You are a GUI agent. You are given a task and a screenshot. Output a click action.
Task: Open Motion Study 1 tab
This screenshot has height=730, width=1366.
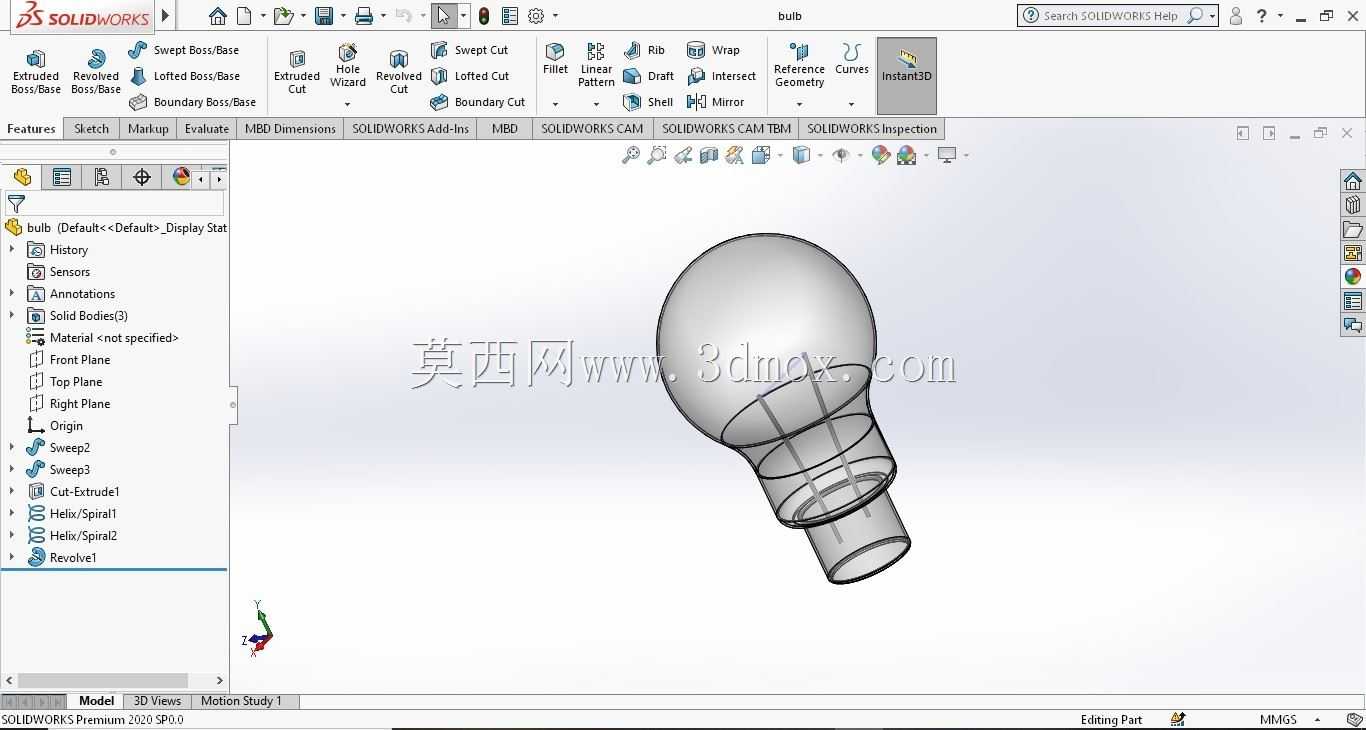pos(241,701)
